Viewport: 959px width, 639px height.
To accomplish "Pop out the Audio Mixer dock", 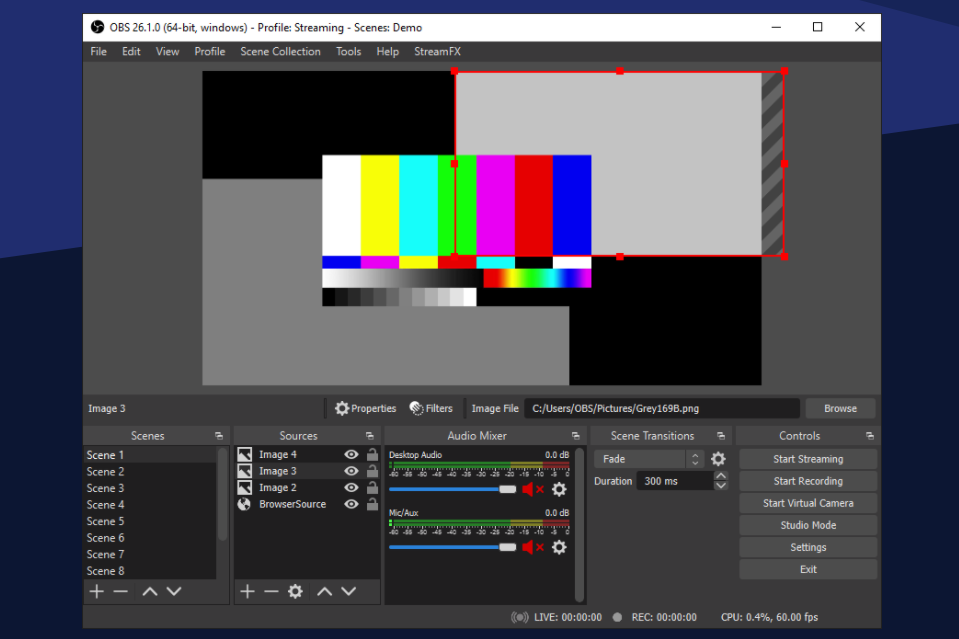I will pyautogui.click(x=575, y=436).
